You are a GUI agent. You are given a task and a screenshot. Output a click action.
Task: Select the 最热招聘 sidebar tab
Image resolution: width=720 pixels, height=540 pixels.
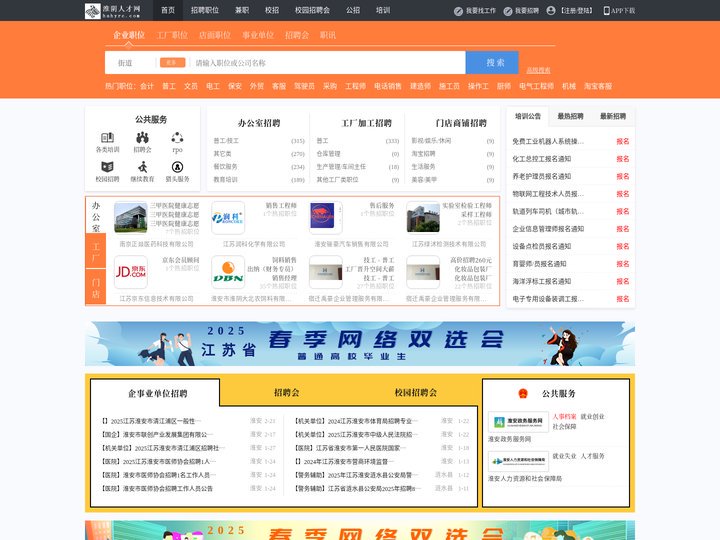tap(570, 116)
